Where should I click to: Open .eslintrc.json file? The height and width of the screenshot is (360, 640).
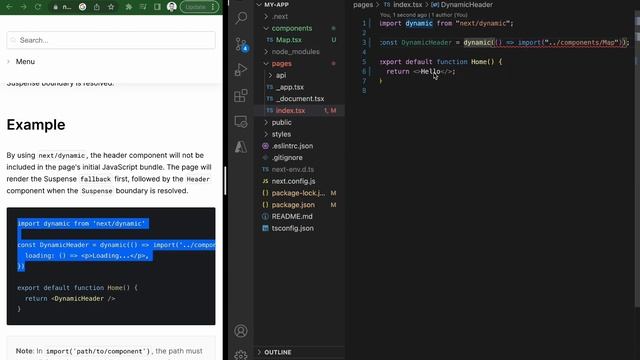(292, 146)
